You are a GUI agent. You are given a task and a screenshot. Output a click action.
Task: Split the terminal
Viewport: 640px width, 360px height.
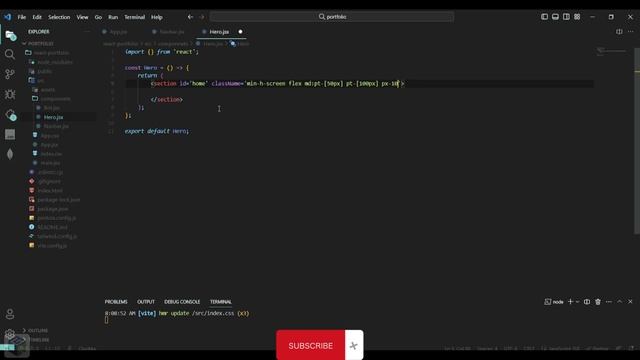click(x=587, y=302)
